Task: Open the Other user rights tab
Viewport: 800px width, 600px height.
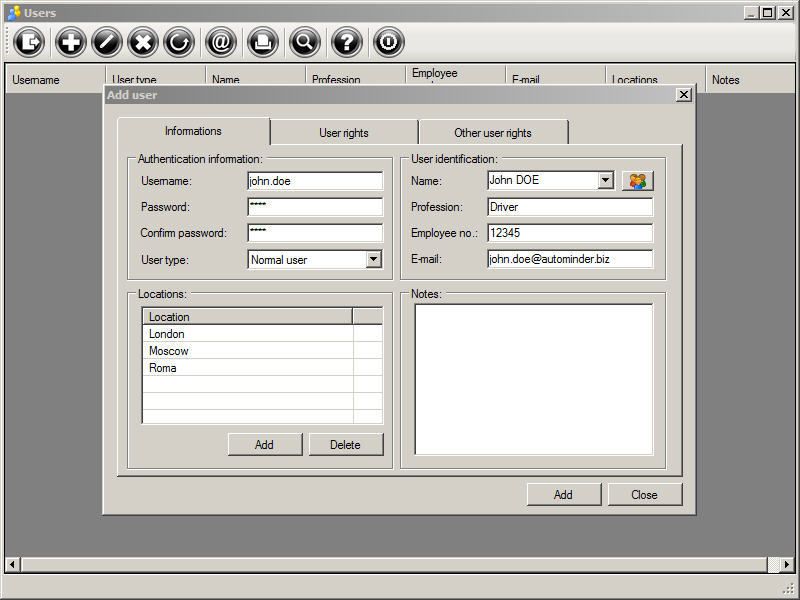Action: 492,133
